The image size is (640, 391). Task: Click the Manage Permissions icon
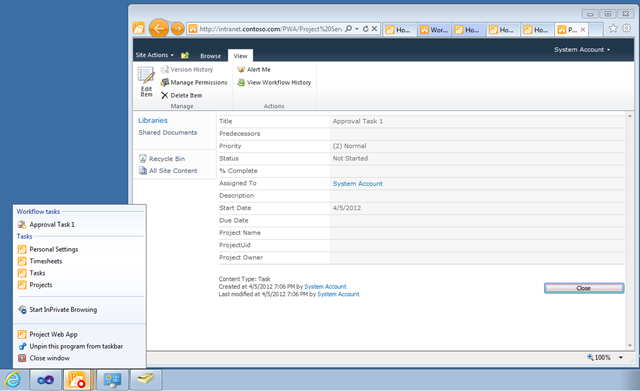point(165,82)
